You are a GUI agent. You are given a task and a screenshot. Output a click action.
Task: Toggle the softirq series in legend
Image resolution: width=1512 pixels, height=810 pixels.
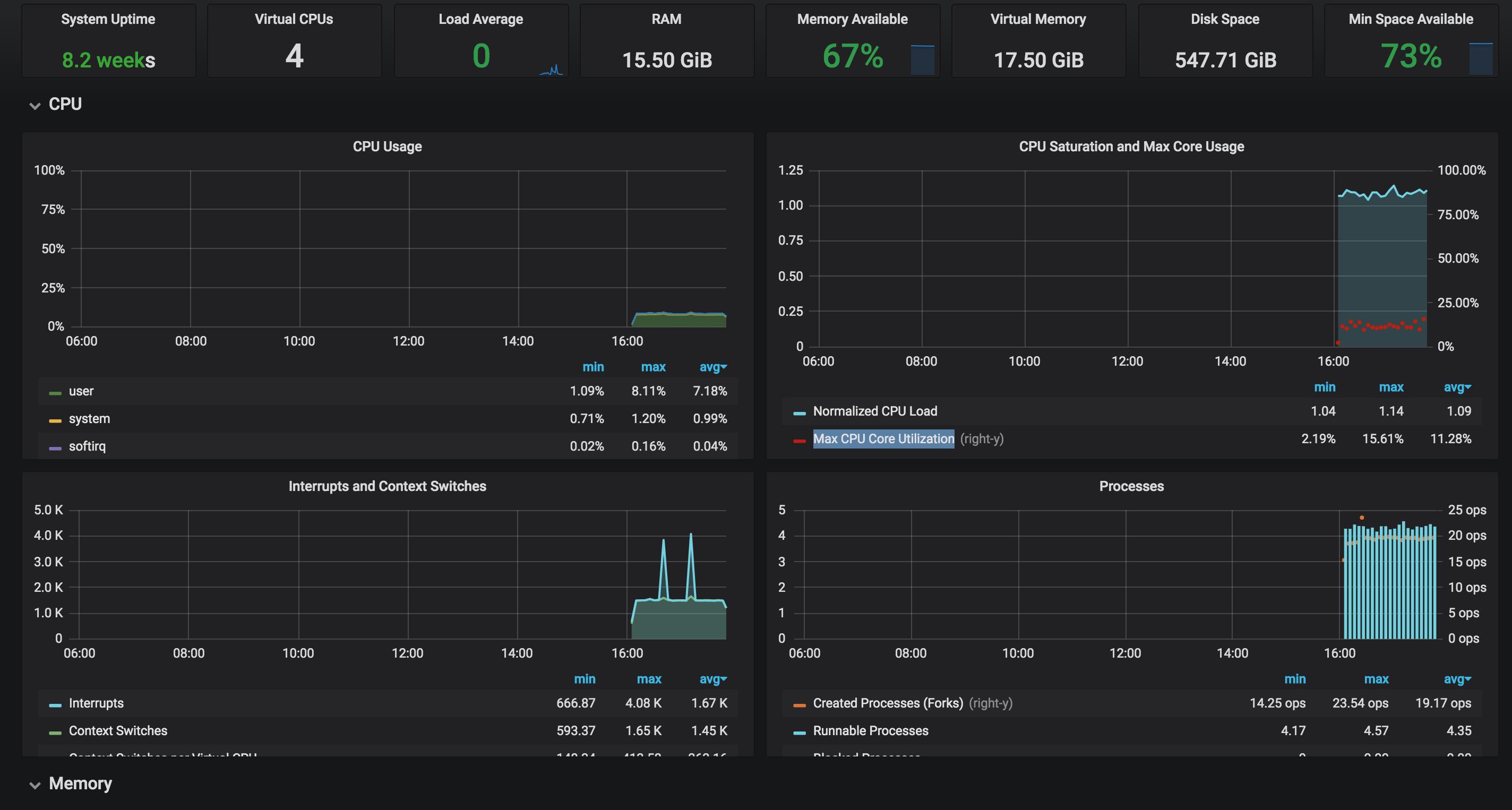coord(87,446)
